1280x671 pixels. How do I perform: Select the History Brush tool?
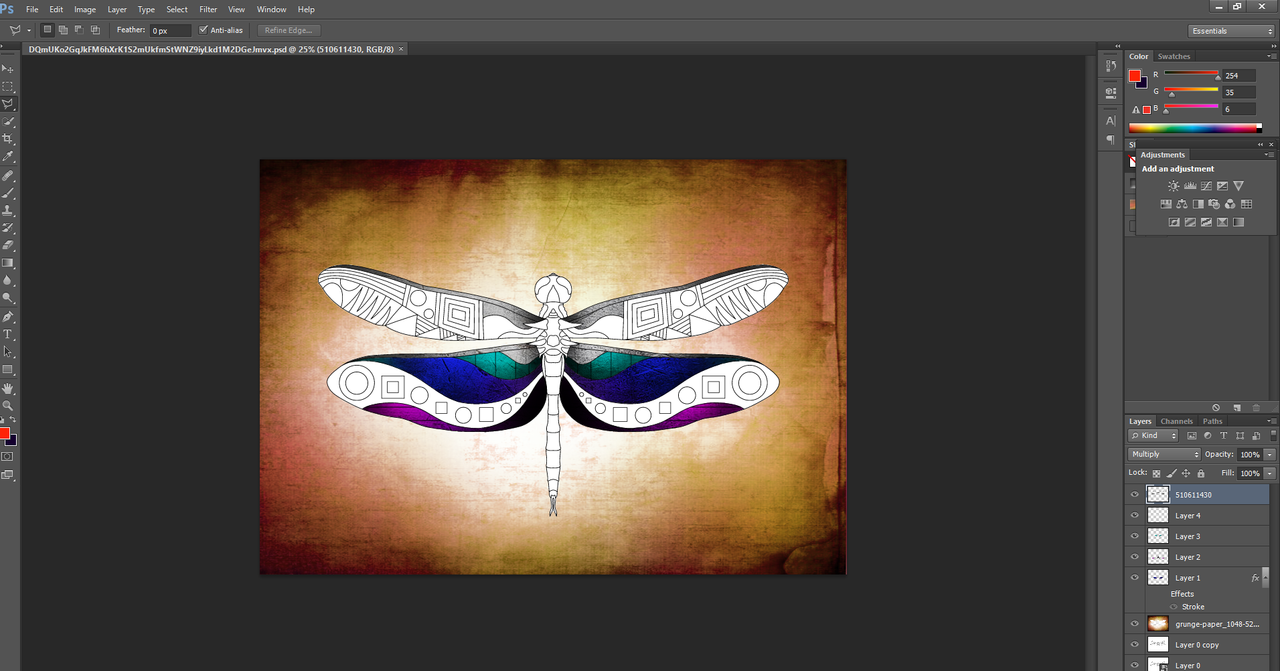[8, 228]
